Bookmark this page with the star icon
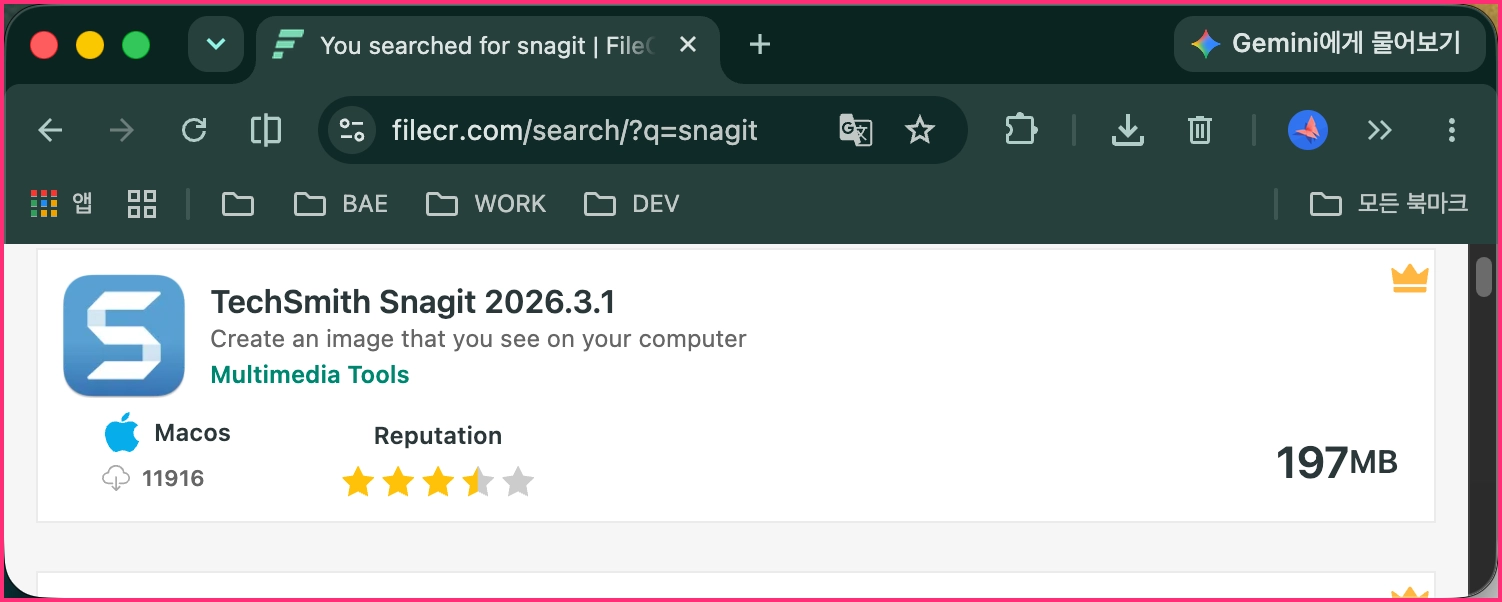 [x=919, y=130]
